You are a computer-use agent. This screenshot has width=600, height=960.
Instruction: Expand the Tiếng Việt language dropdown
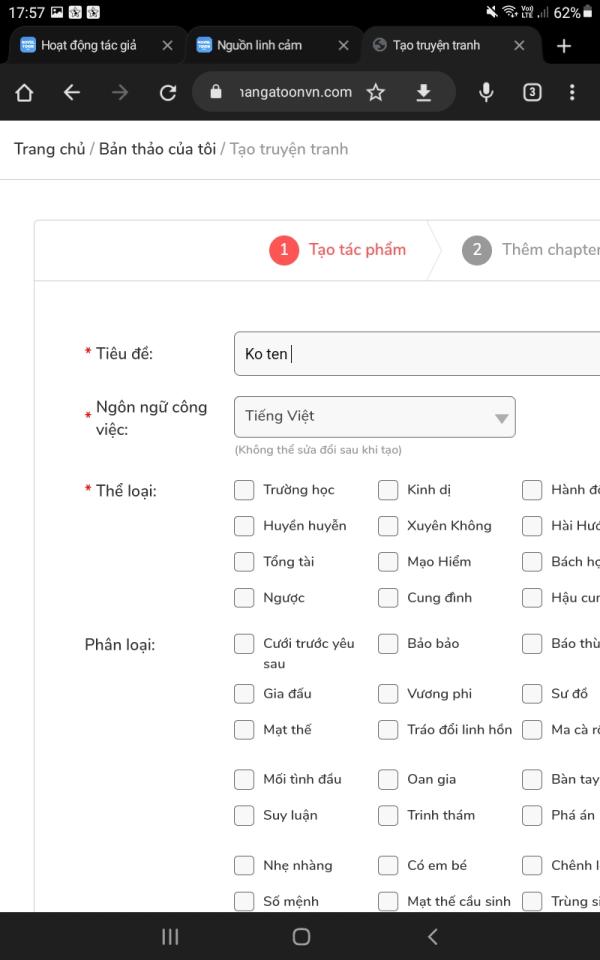tap(375, 417)
